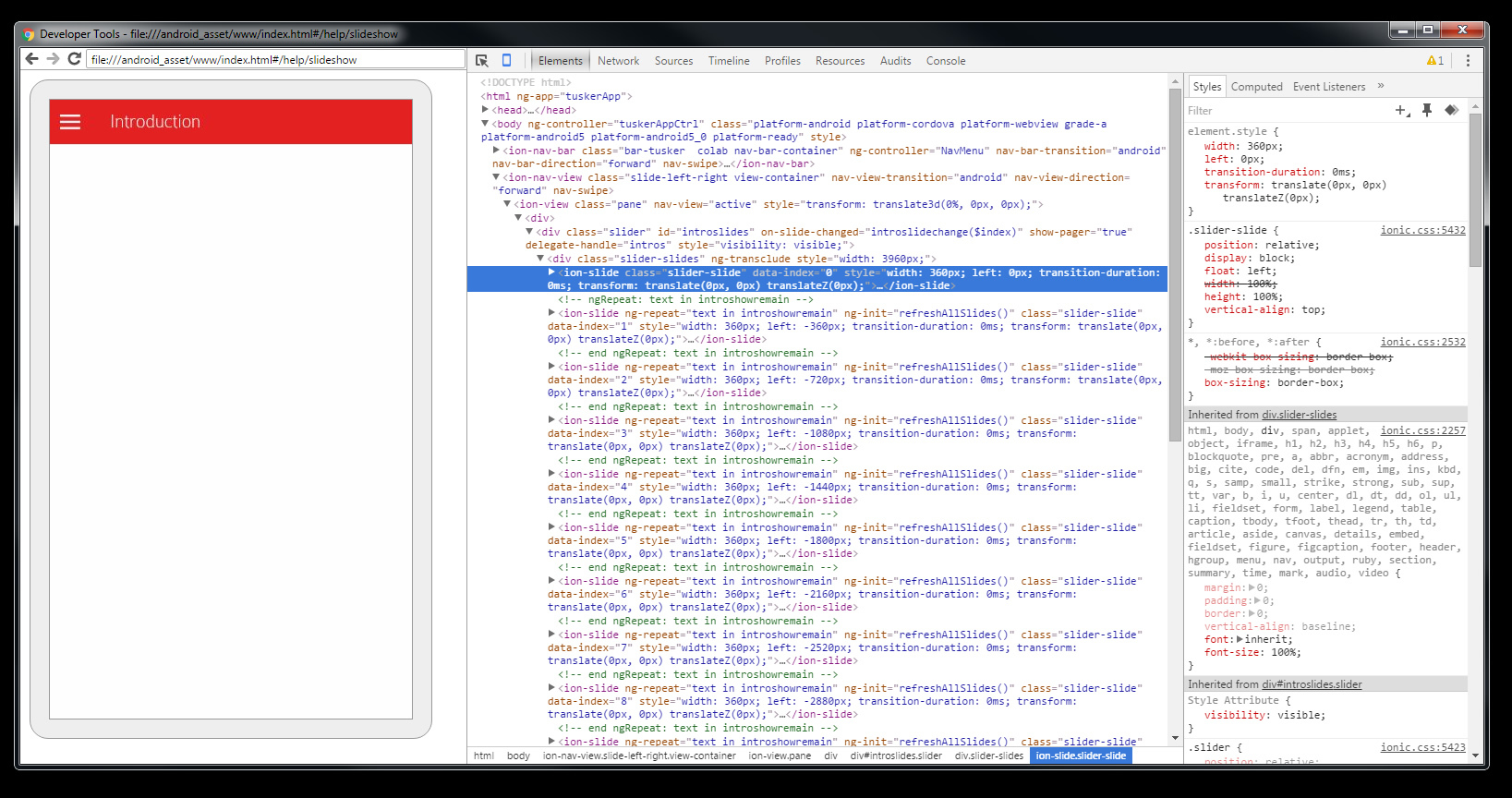The height and width of the screenshot is (798, 1512).
Task: Collapse the ion-view pane element node
Action: [x=507, y=203]
